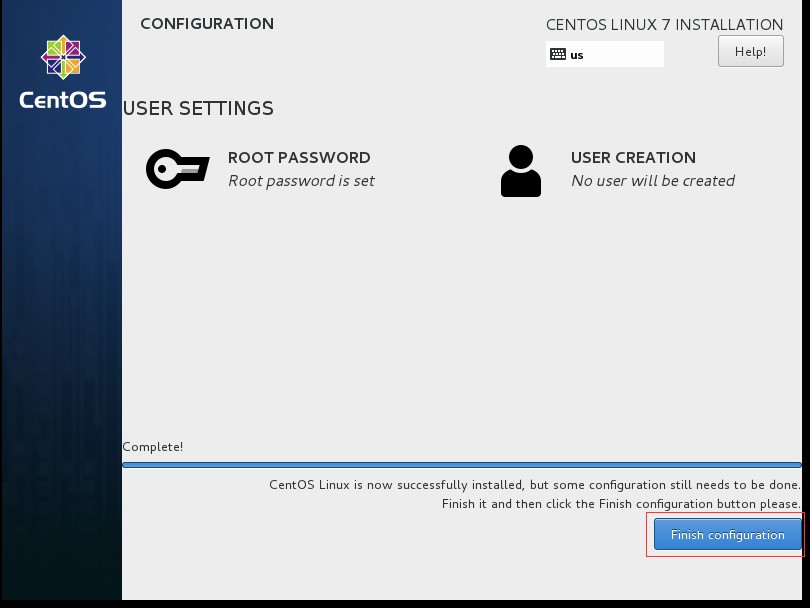Click the installation progress bar
Screen dimensions: 810x608
462,465
